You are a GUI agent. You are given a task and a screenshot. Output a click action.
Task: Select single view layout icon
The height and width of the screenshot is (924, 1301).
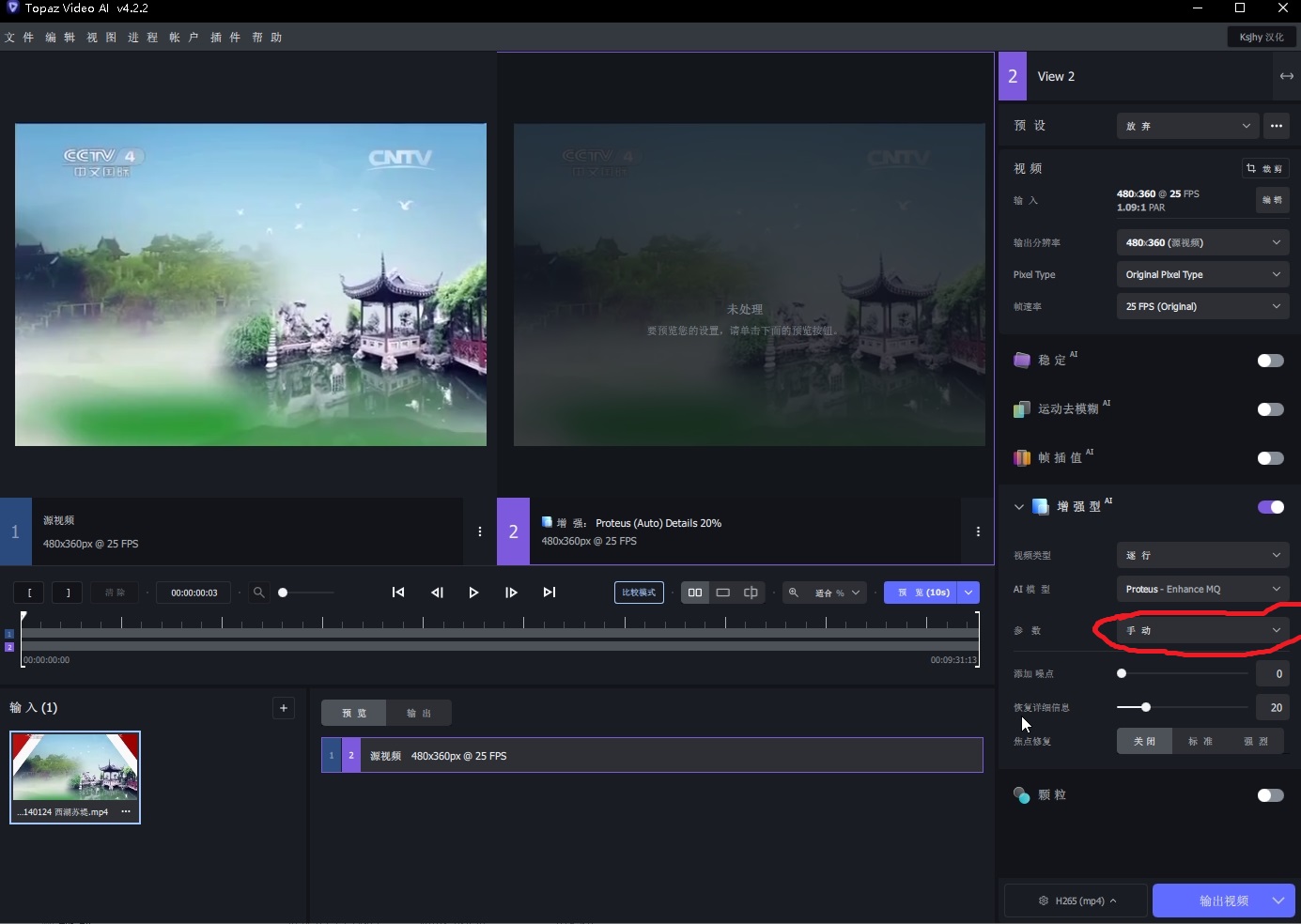pyautogui.click(x=723, y=593)
